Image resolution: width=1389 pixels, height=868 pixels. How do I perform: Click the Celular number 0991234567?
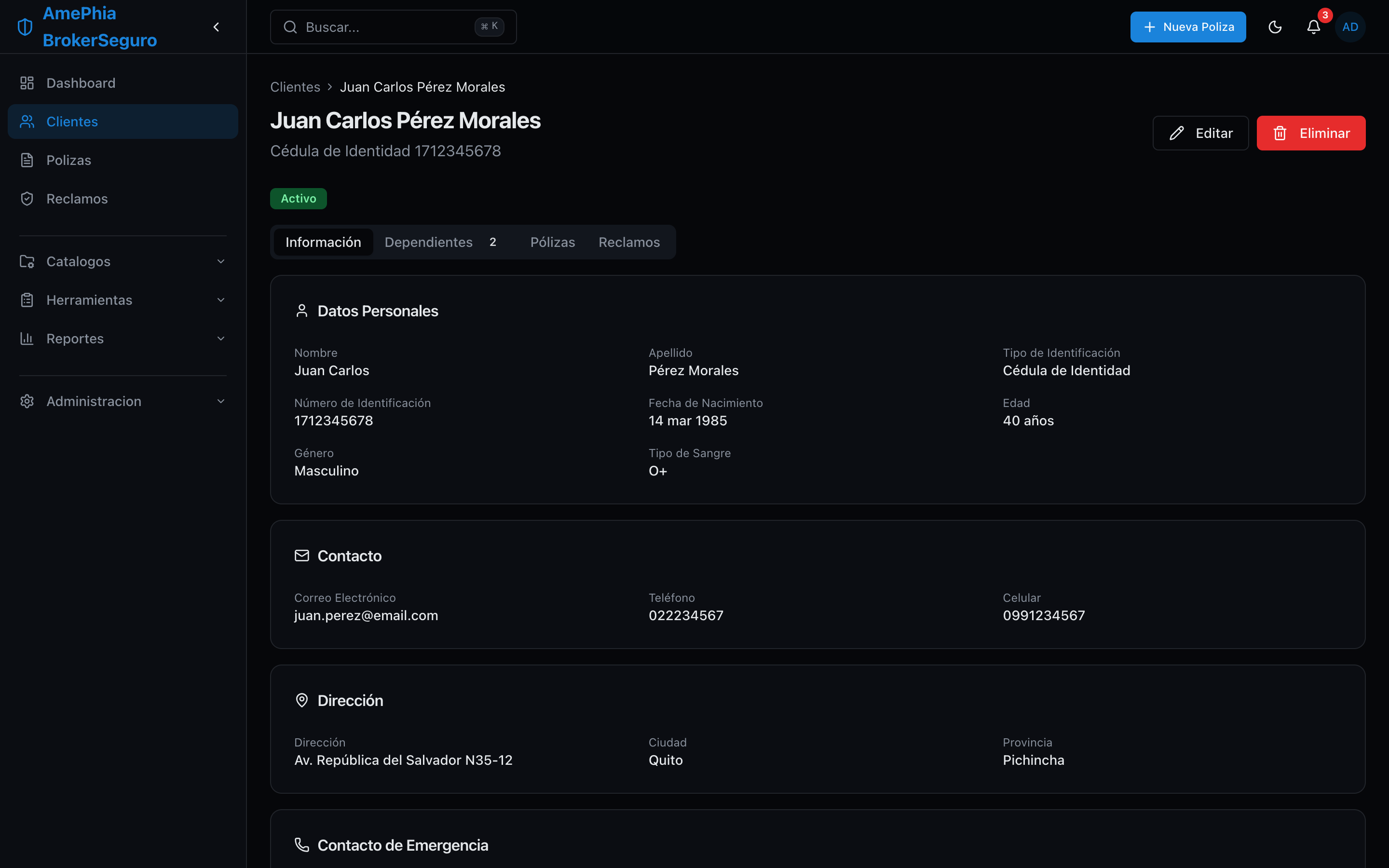click(x=1044, y=615)
